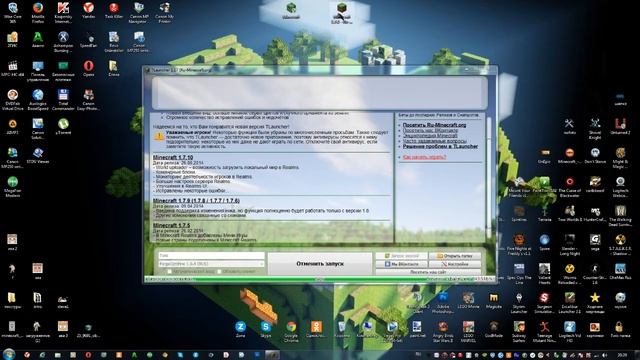Open the Google Chrome desktop shortcut
This screenshot has height=360, width=640.
pyautogui.click(x=291, y=331)
